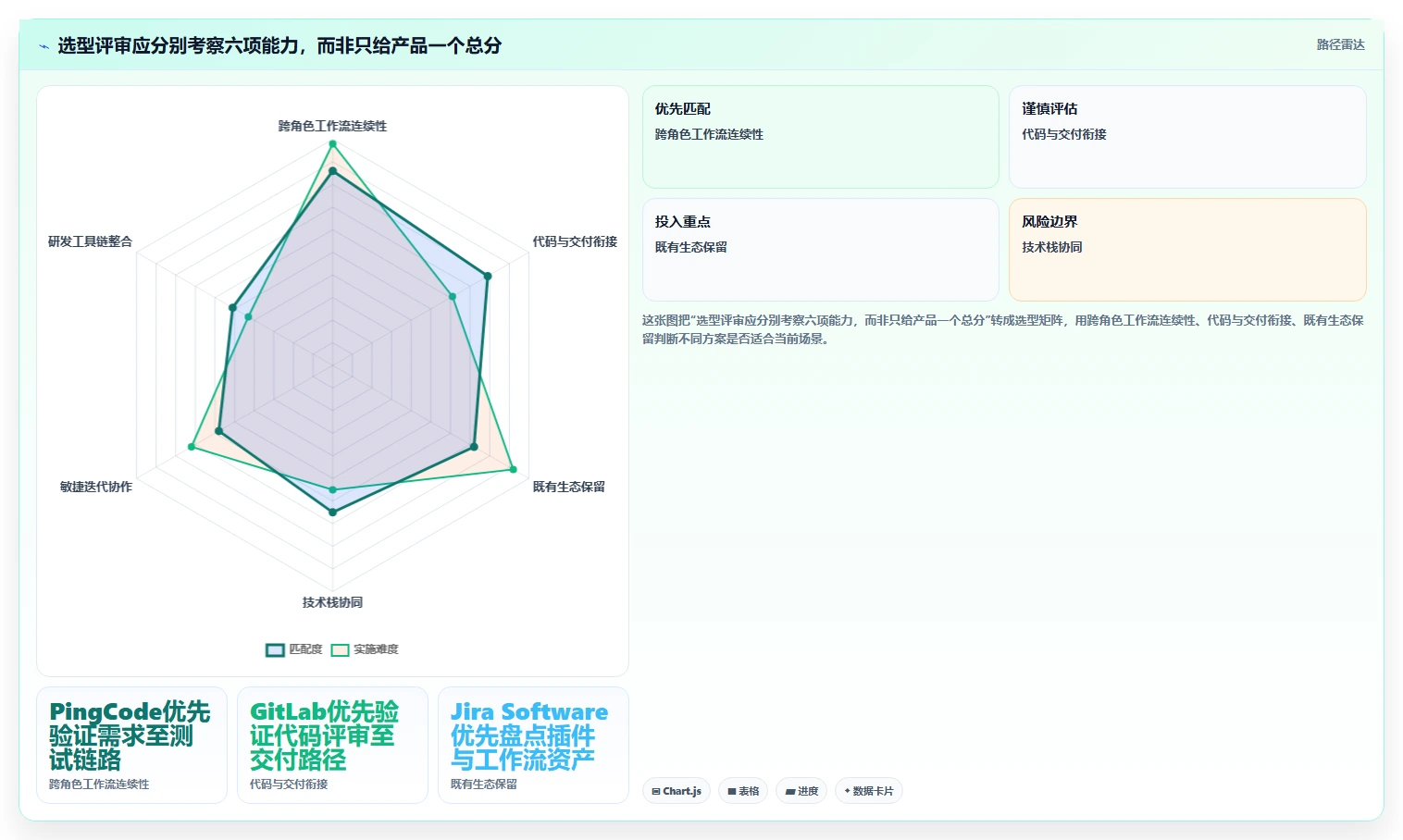1403x840 pixels.
Task: Select the Chart.js tag
Action: tap(677, 791)
